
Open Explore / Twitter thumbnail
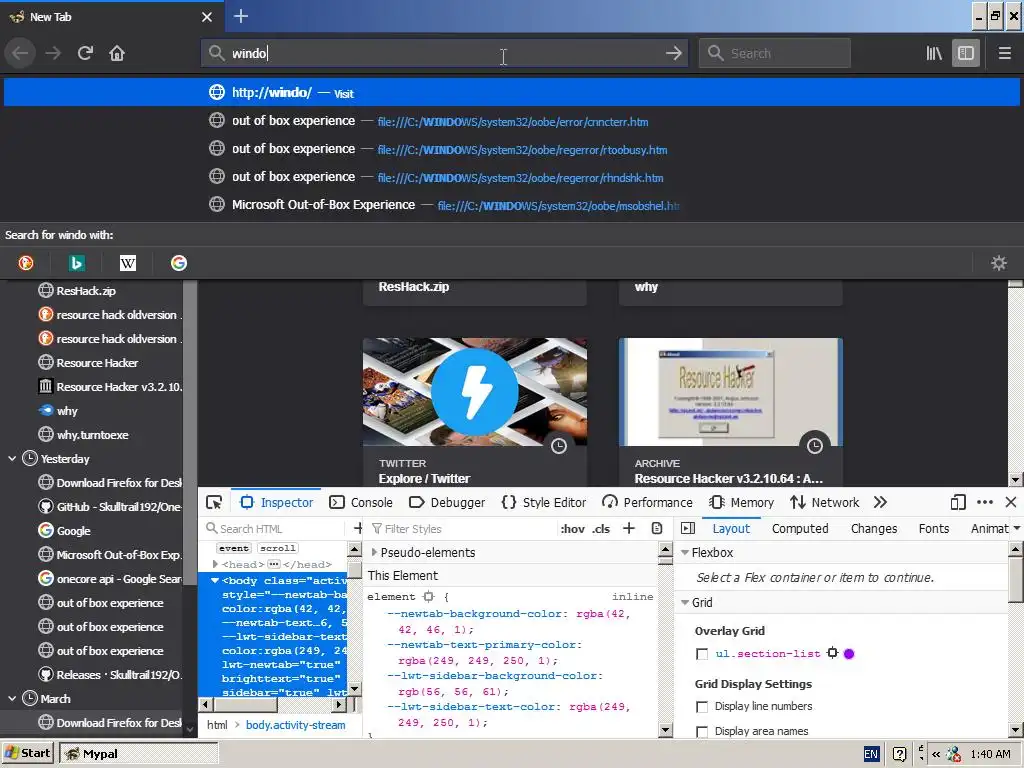point(475,412)
